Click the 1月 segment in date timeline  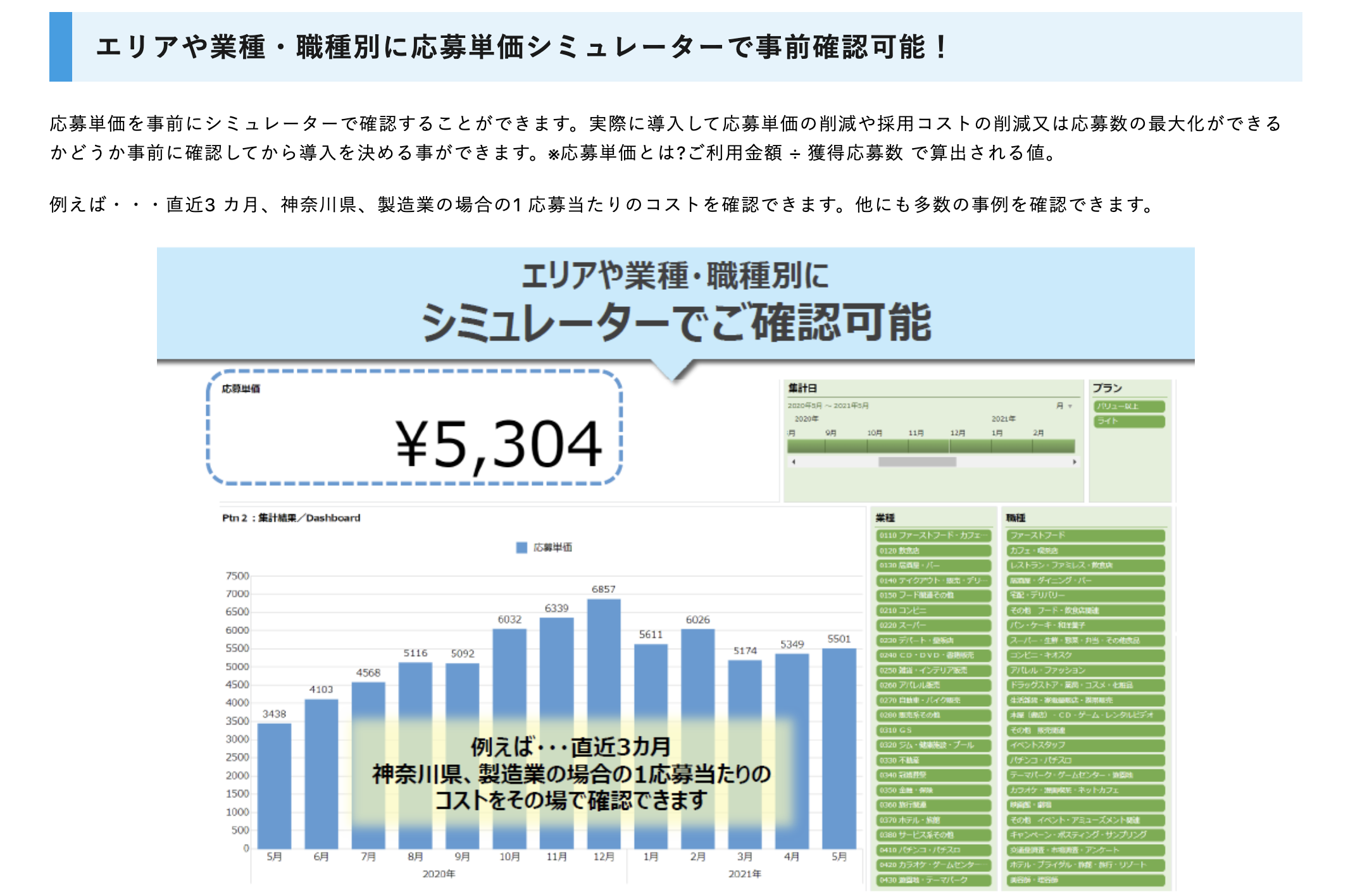tap(1011, 446)
